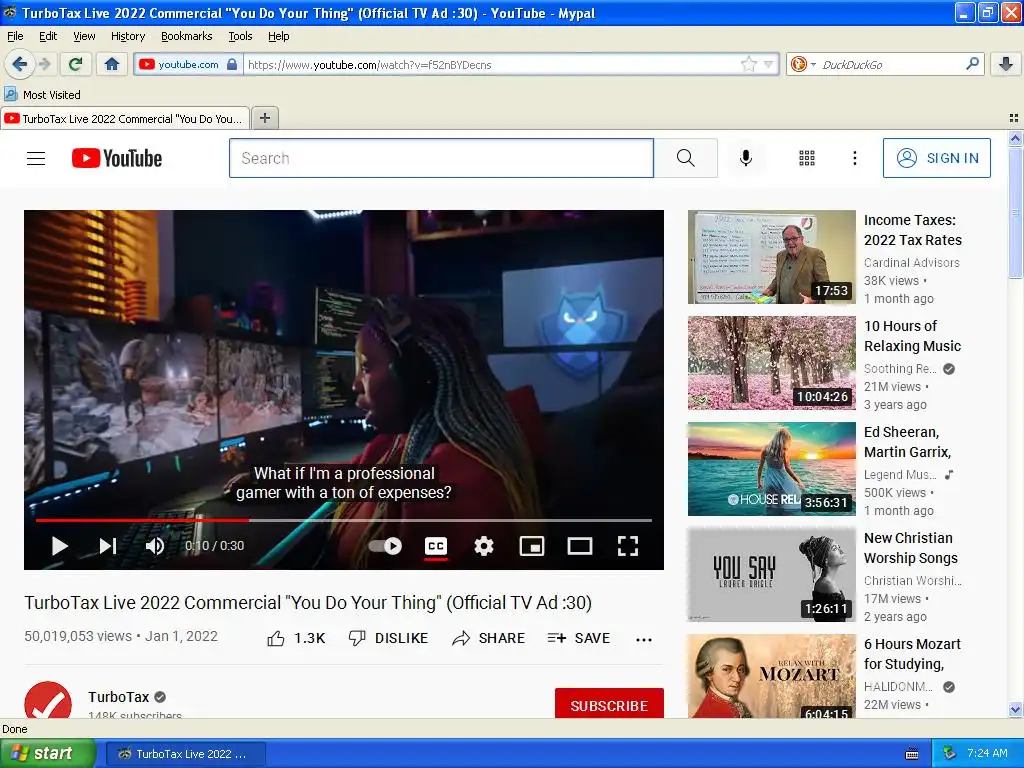Open the Edit menu

click(48, 36)
